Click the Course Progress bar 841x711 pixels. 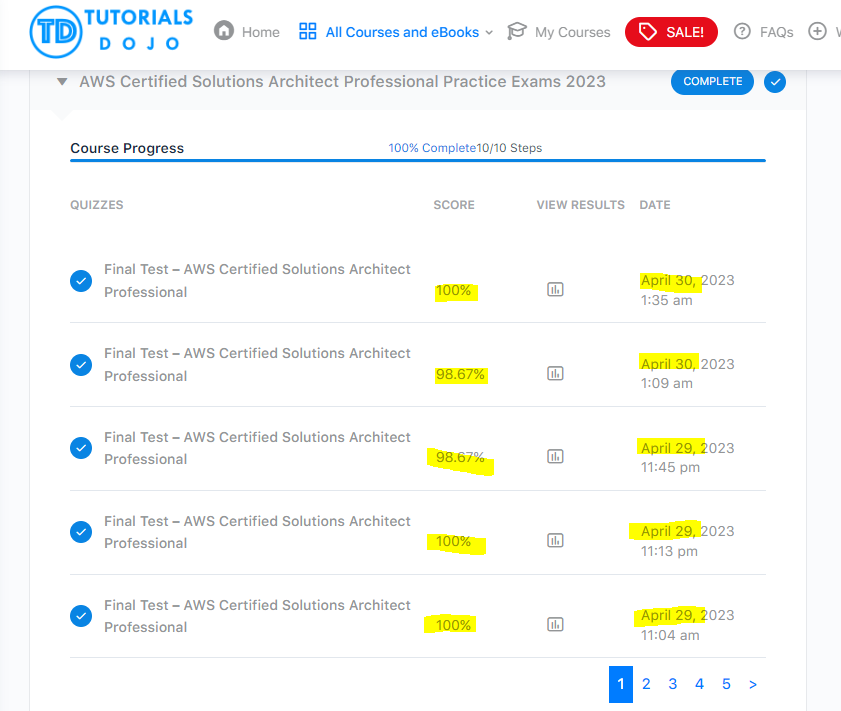[418, 160]
